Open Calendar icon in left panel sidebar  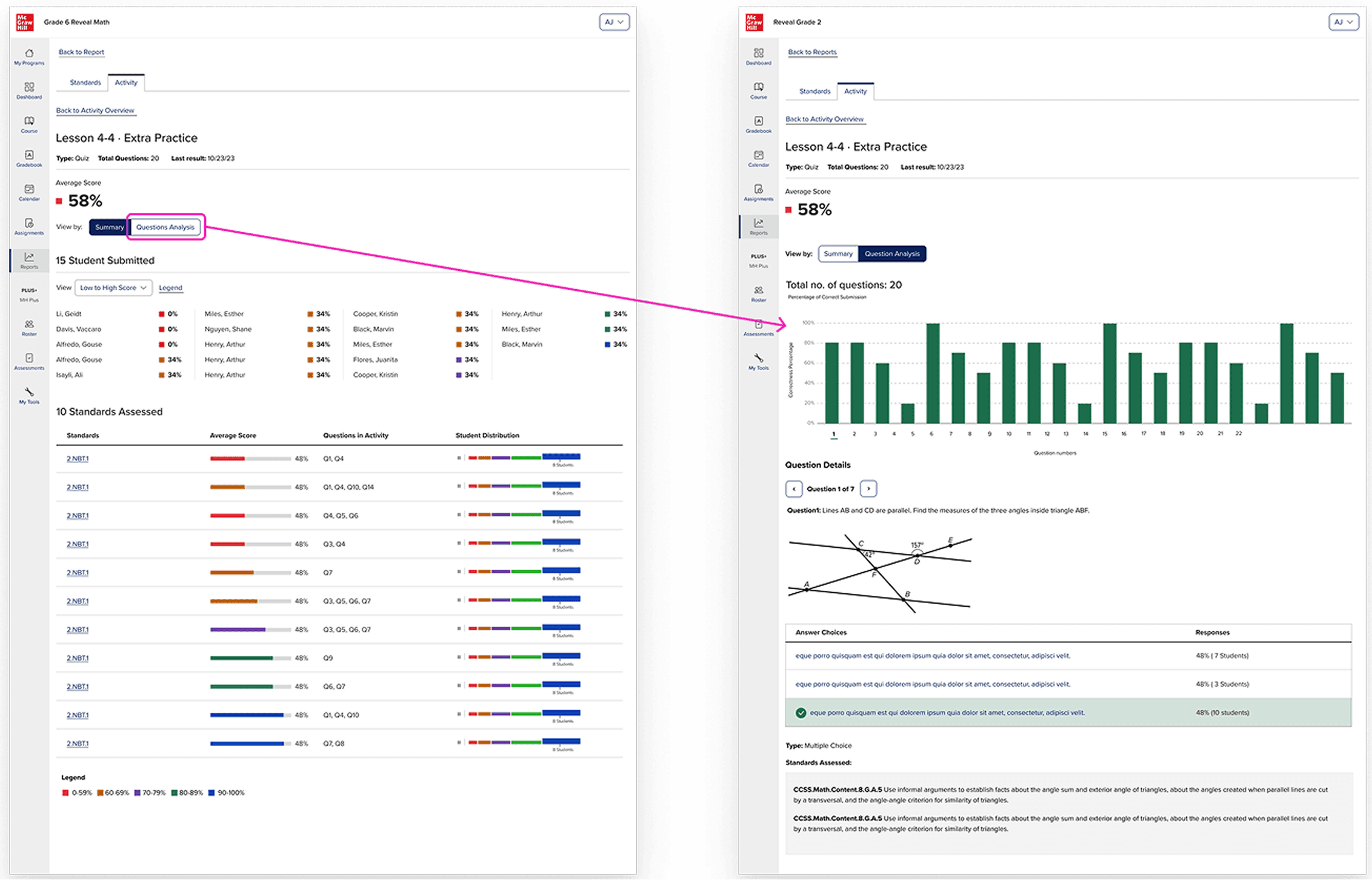coord(29,192)
